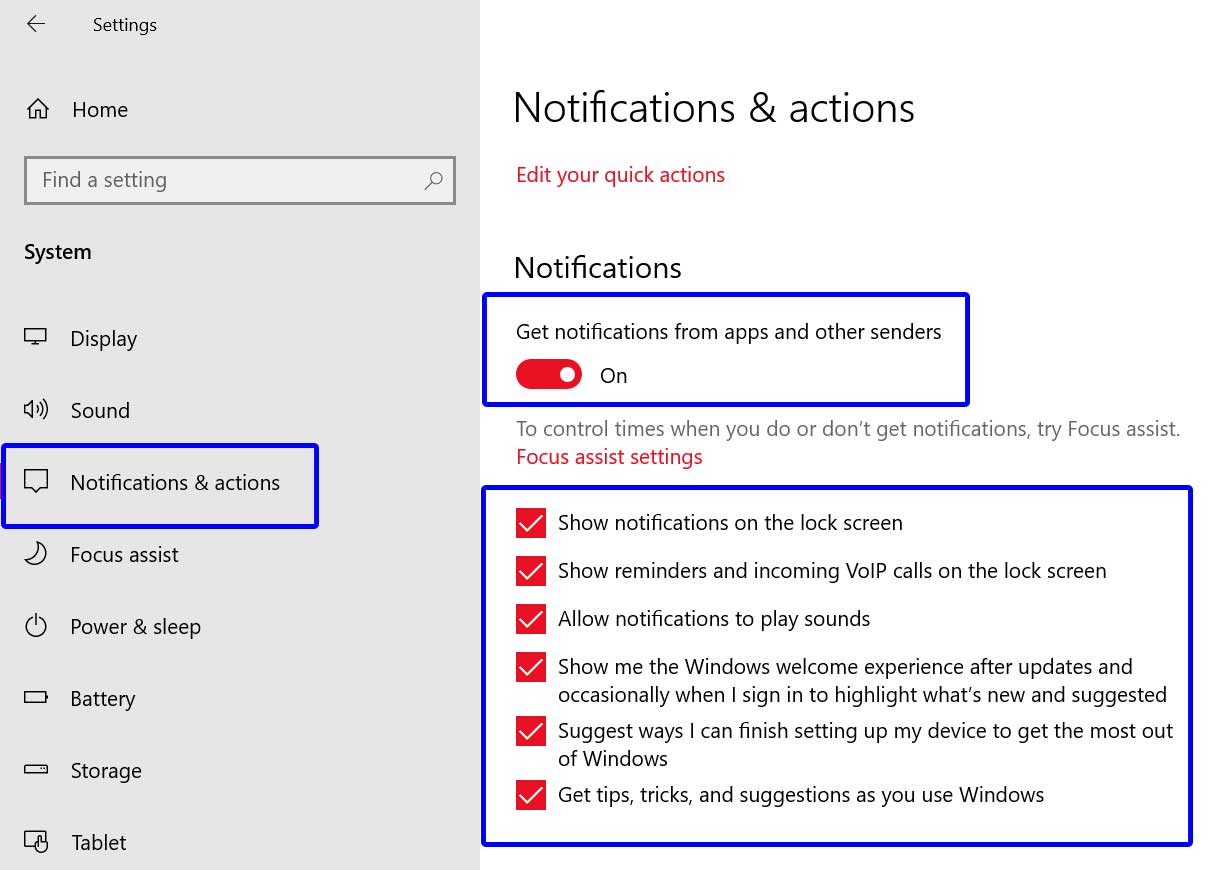Uncheck the Windows welcome experience option
Screen dimensions: 1212x870
pos(530,667)
